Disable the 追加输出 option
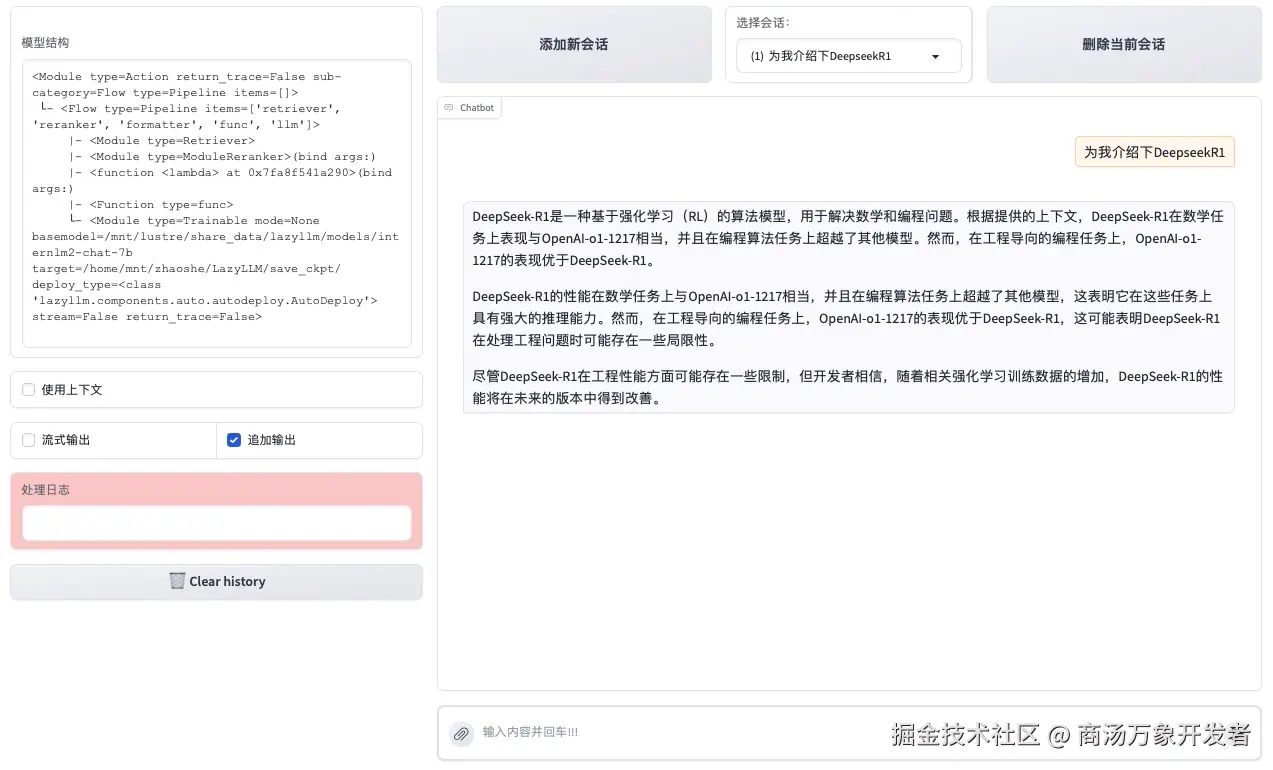1273x770 pixels. coord(233,440)
